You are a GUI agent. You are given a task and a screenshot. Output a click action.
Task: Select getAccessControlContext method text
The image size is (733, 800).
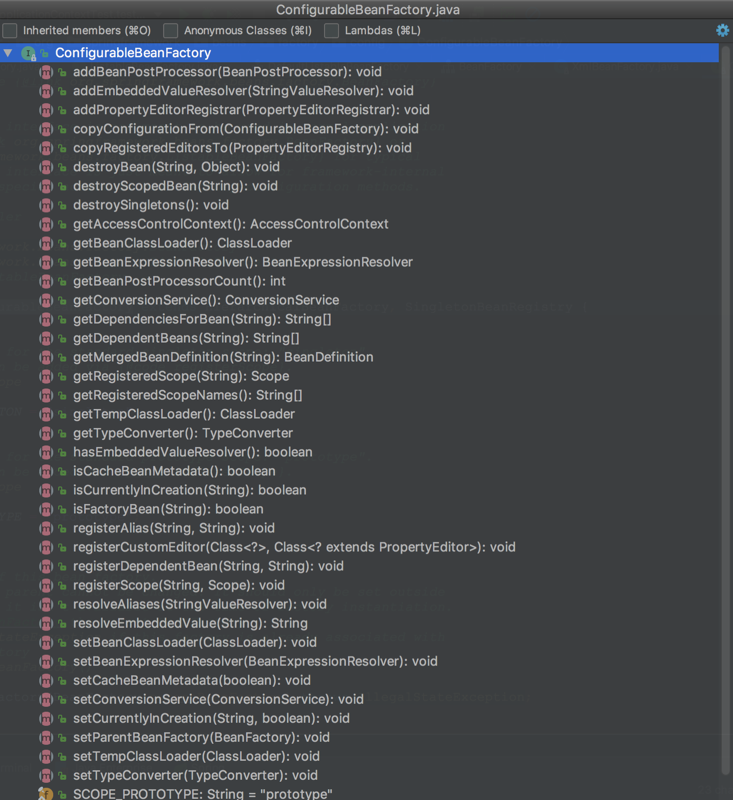pyautogui.click(x=231, y=224)
